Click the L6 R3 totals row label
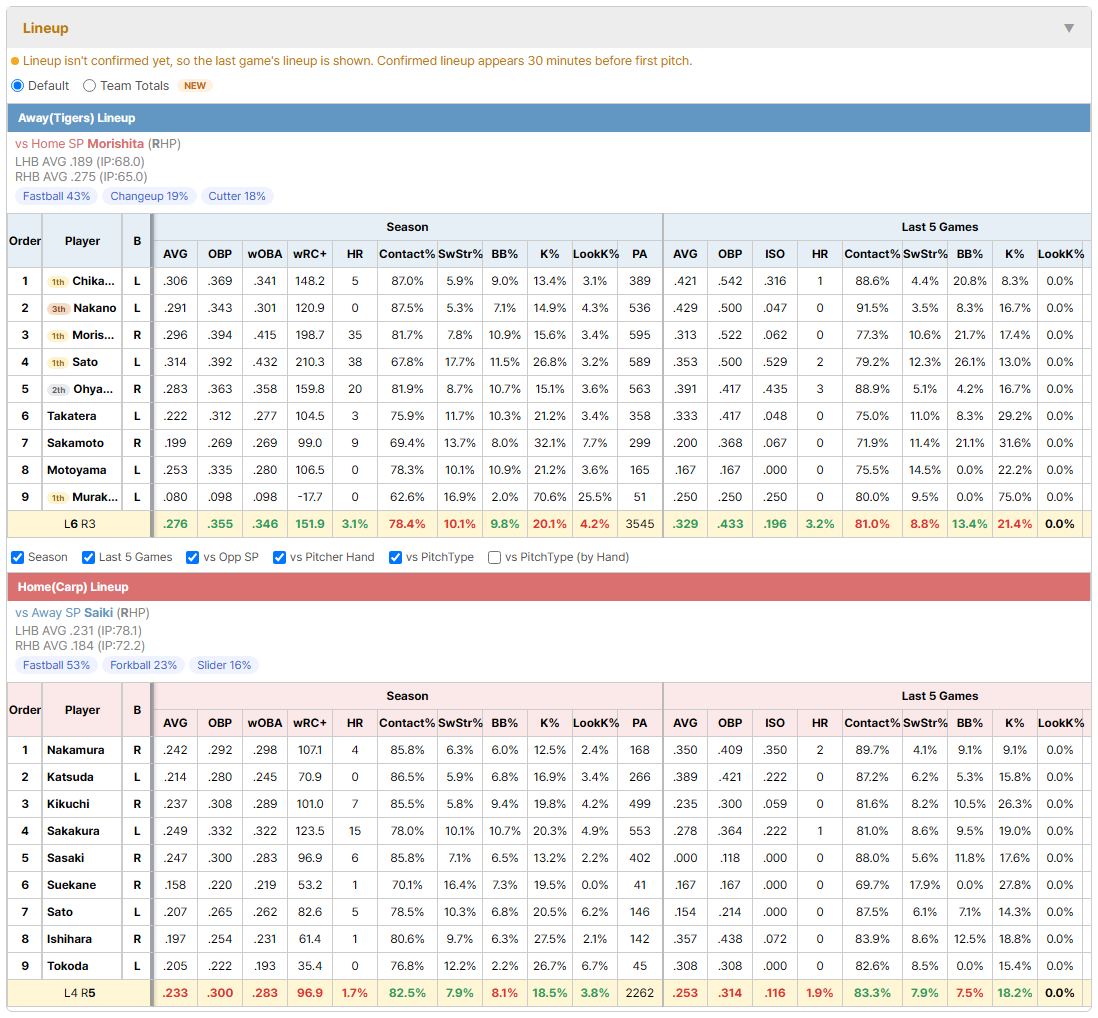This screenshot has width=1098, height=1018. [x=79, y=524]
